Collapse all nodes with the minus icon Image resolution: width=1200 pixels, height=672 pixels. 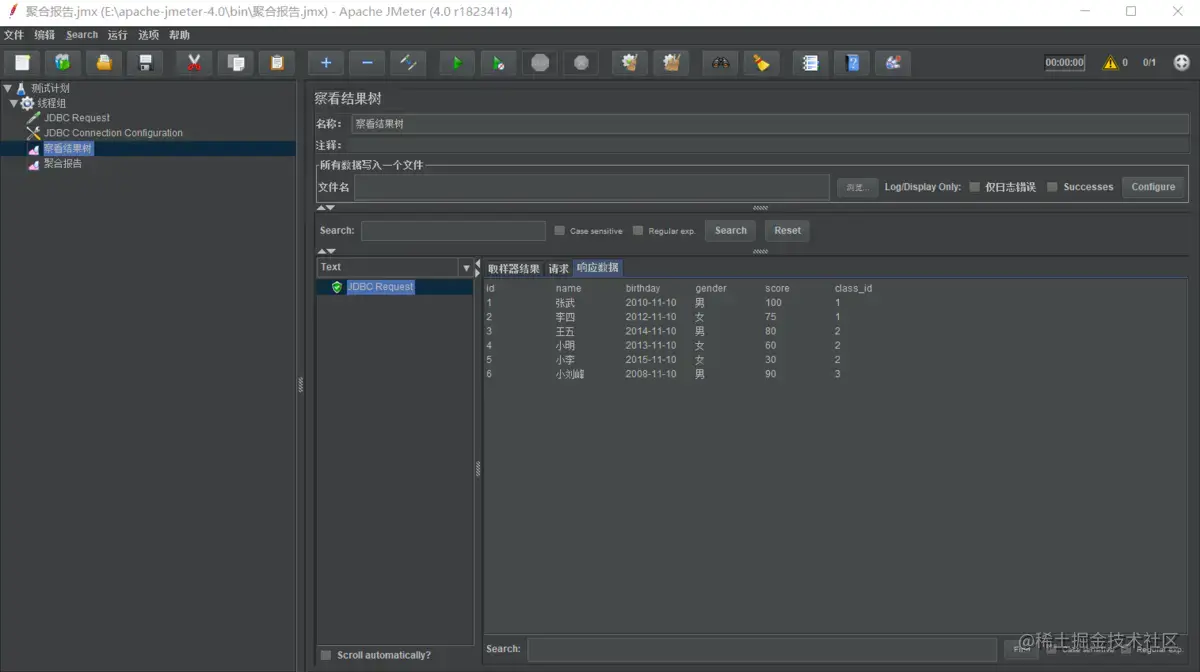coord(367,63)
